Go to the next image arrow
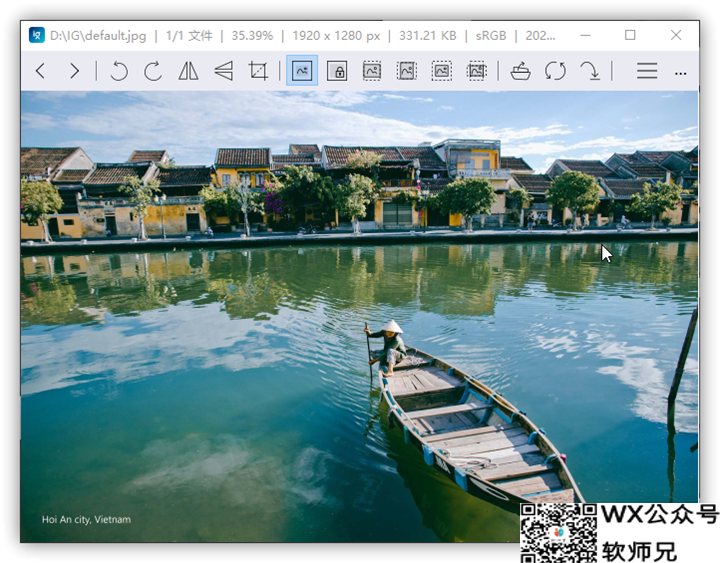 (74, 71)
